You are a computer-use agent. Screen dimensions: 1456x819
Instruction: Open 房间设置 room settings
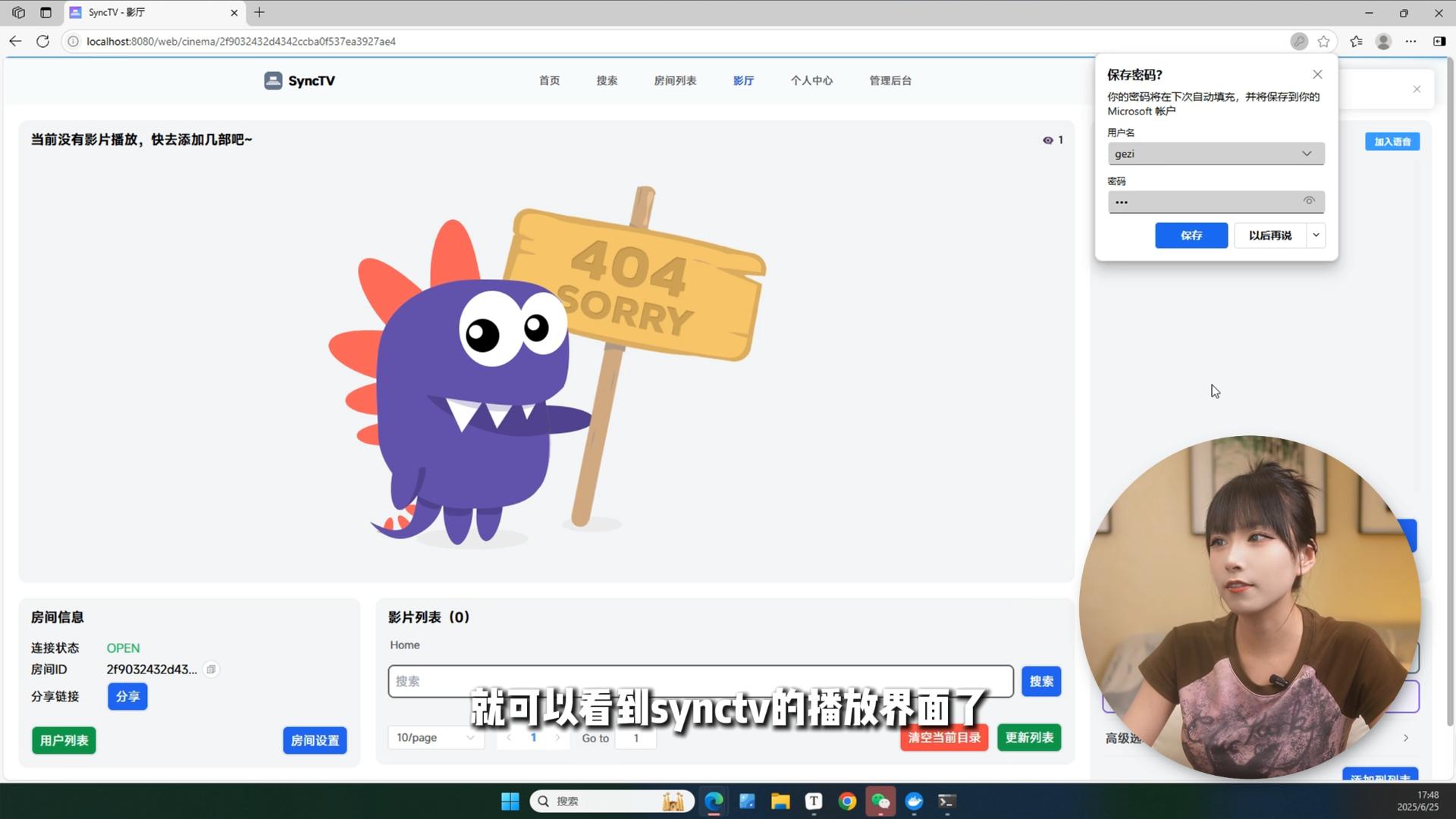pos(315,740)
